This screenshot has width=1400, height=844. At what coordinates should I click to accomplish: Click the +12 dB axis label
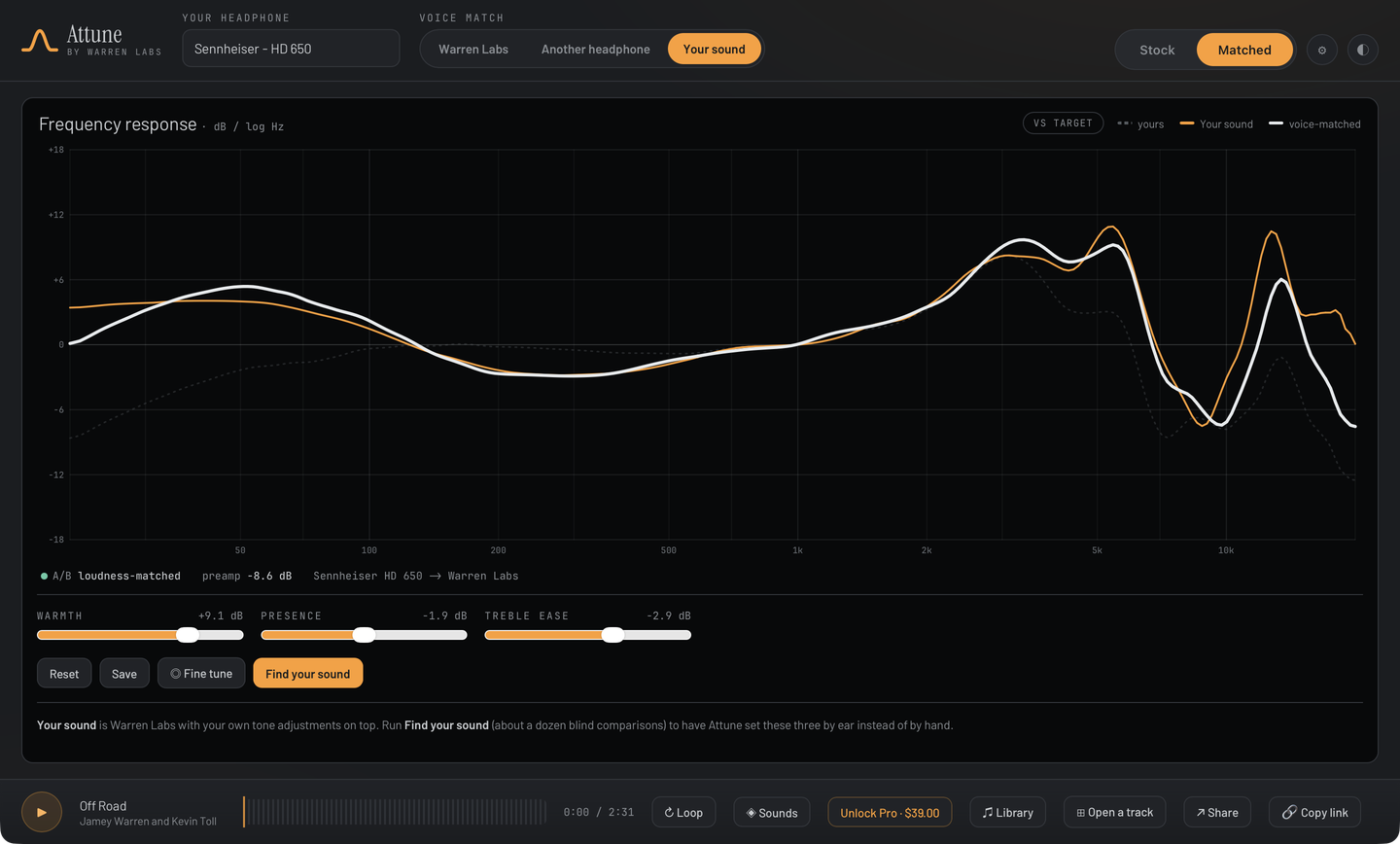coord(56,215)
